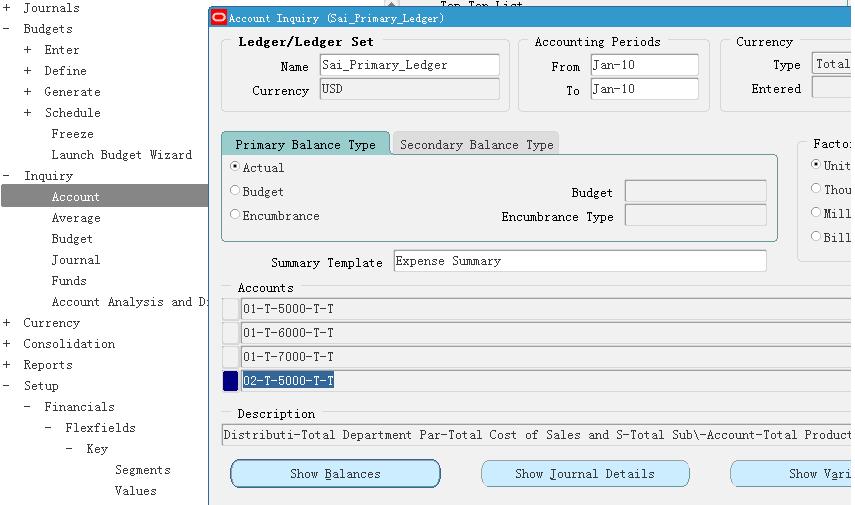Collapse the Budgets tree node

pyautogui.click(x=7, y=28)
